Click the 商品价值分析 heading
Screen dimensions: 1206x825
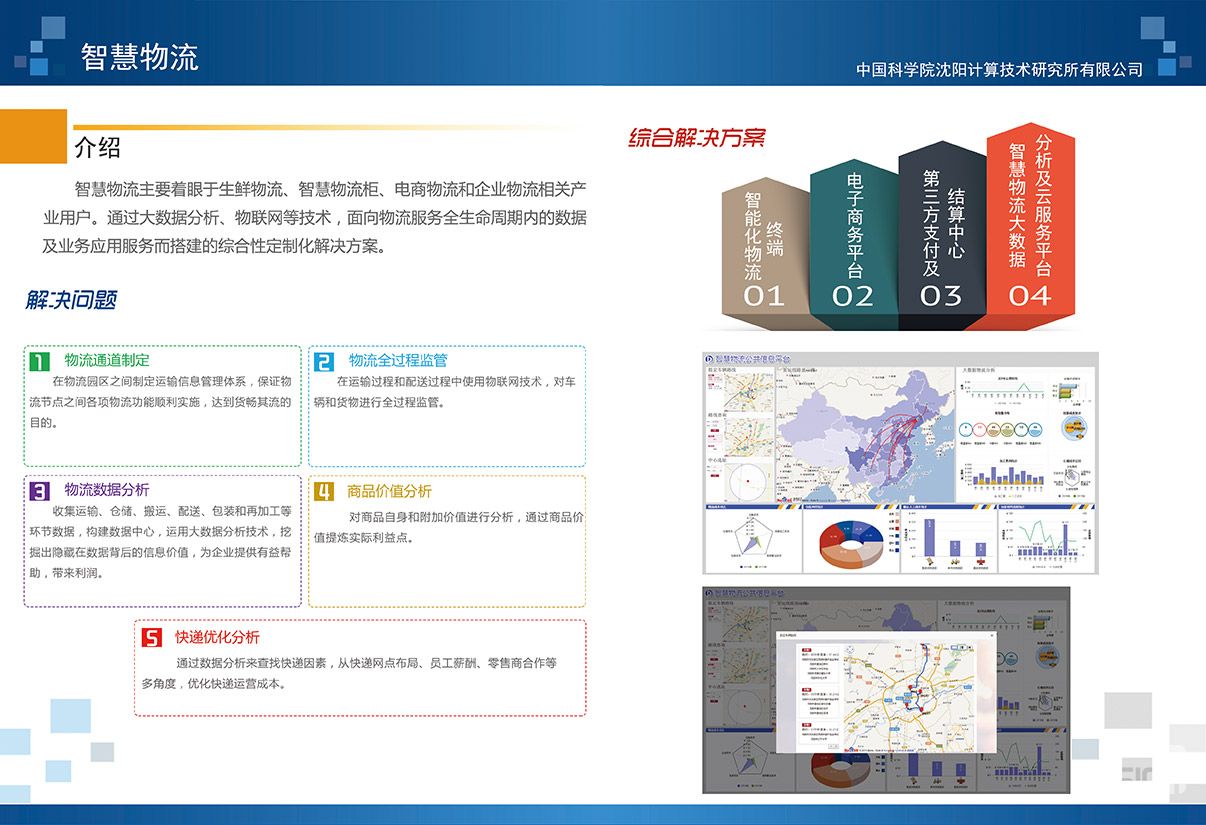(389, 491)
